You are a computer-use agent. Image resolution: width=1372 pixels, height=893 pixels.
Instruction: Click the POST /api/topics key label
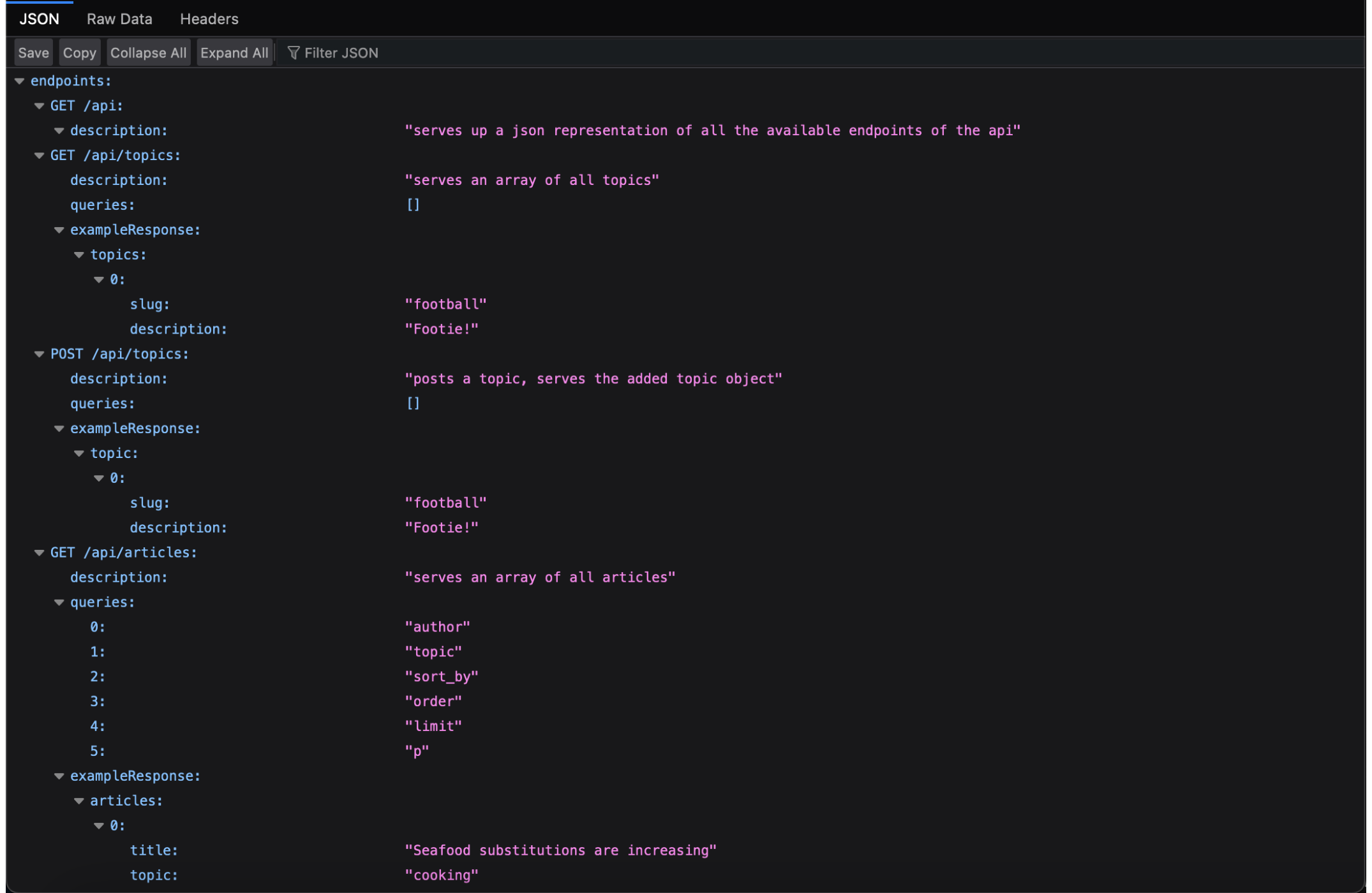click(x=119, y=354)
